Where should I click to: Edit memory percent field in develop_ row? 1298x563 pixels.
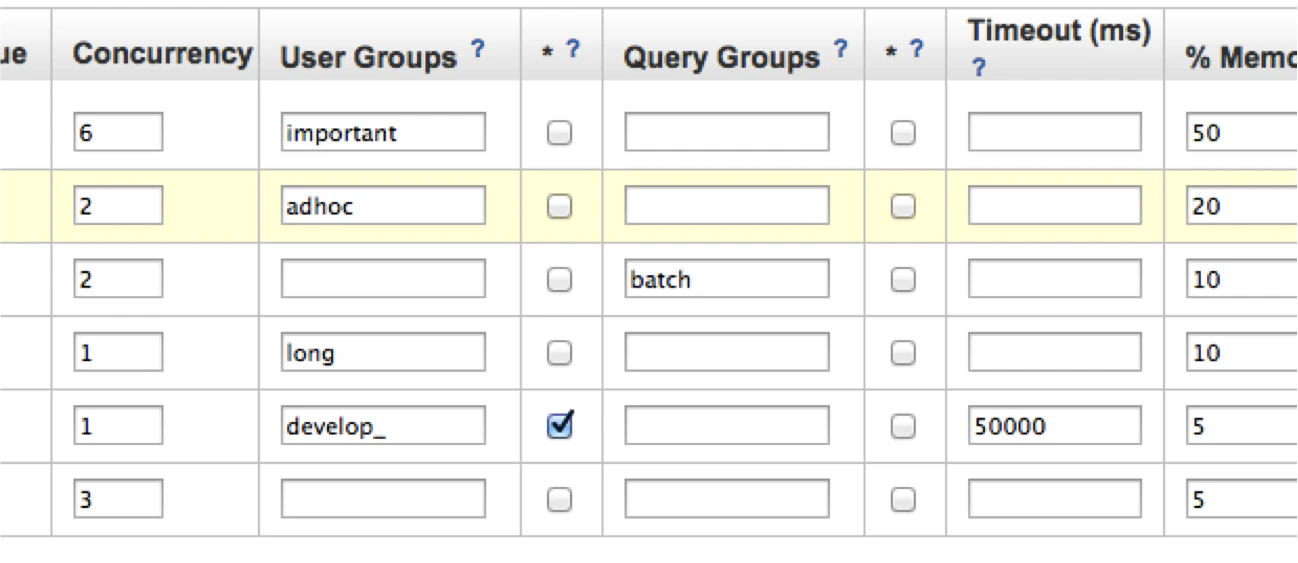(1242, 426)
